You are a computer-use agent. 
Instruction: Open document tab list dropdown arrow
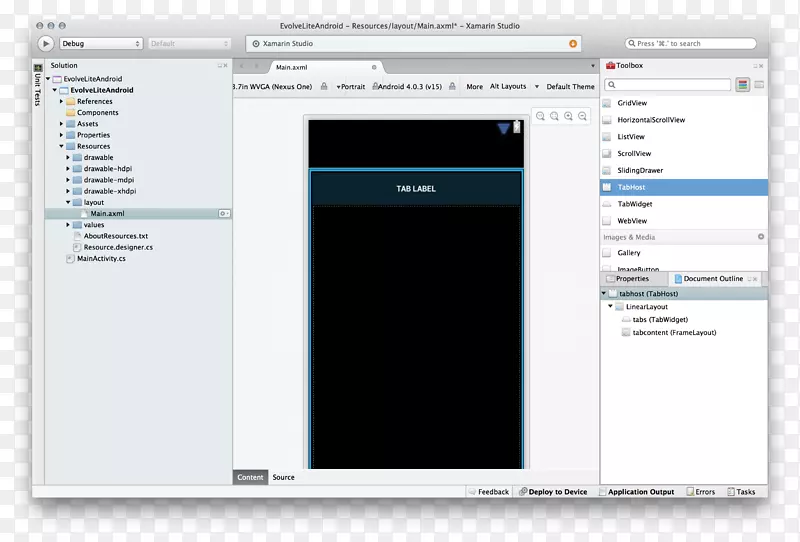click(x=592, y=66)
